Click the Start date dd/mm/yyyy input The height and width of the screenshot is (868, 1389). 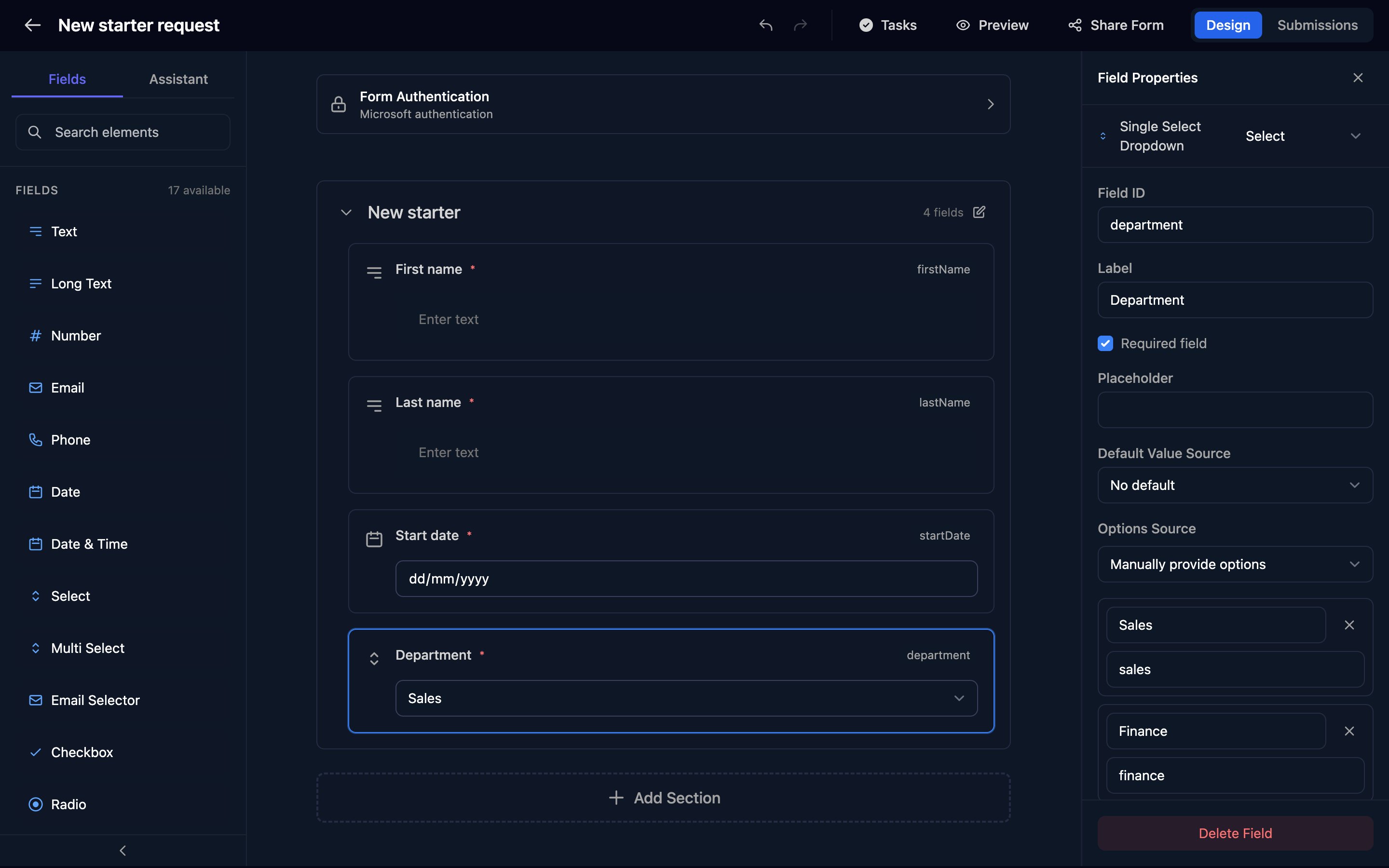click(686, 579)
